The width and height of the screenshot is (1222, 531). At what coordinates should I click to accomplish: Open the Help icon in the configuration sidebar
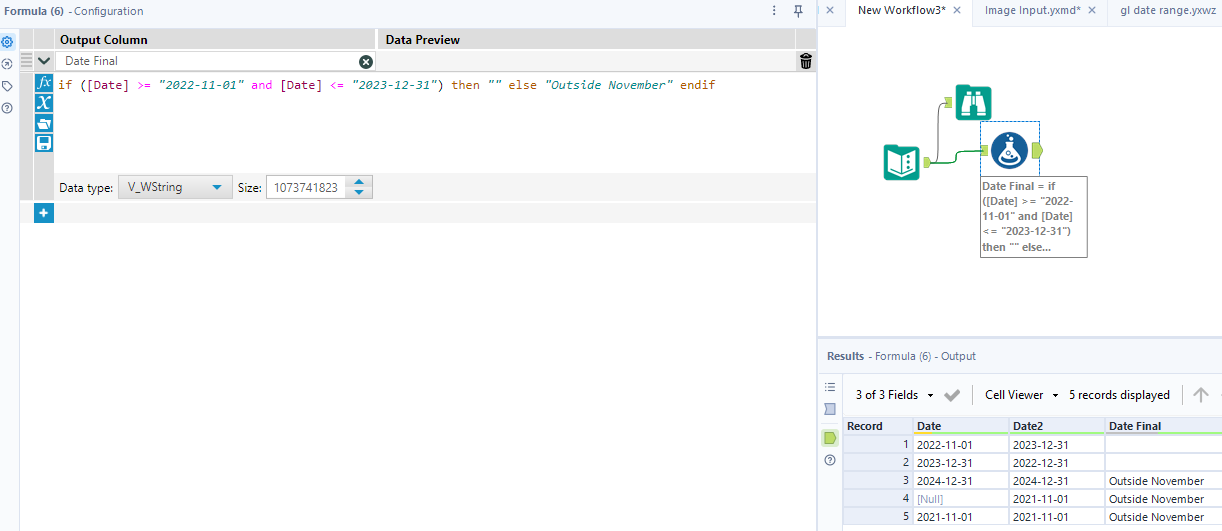[x=7, y=108]
